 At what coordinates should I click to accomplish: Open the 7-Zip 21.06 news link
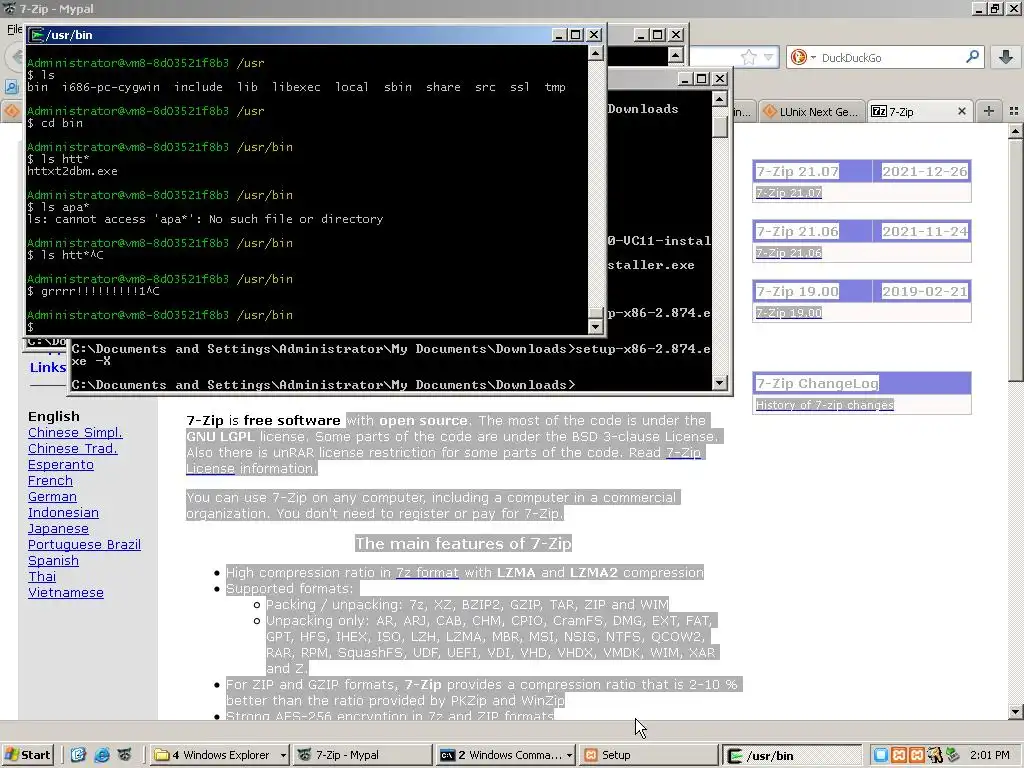[x=788, y=253]
